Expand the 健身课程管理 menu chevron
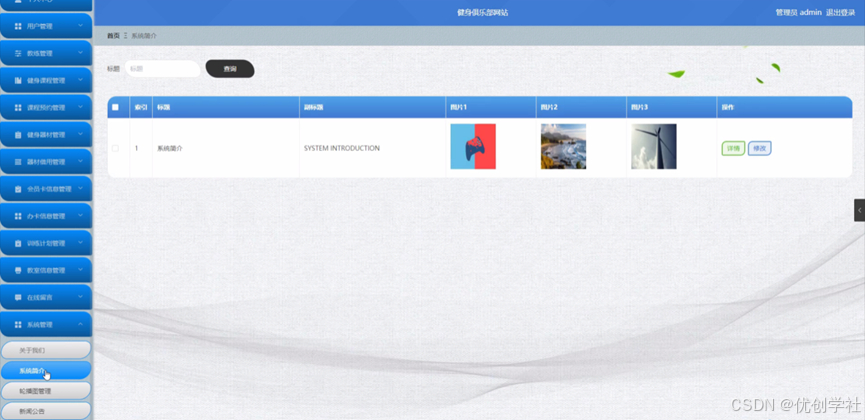The image size is (865, 420). point(81,80)
